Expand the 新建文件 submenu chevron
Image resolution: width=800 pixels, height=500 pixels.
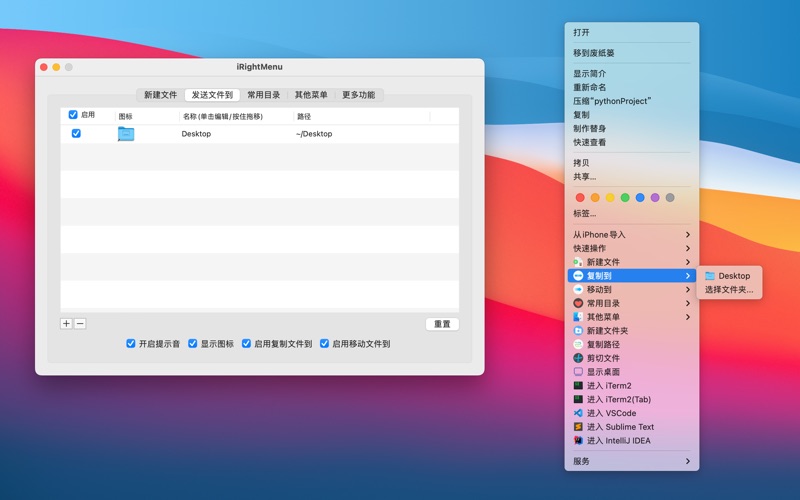(x=688, y=262)
